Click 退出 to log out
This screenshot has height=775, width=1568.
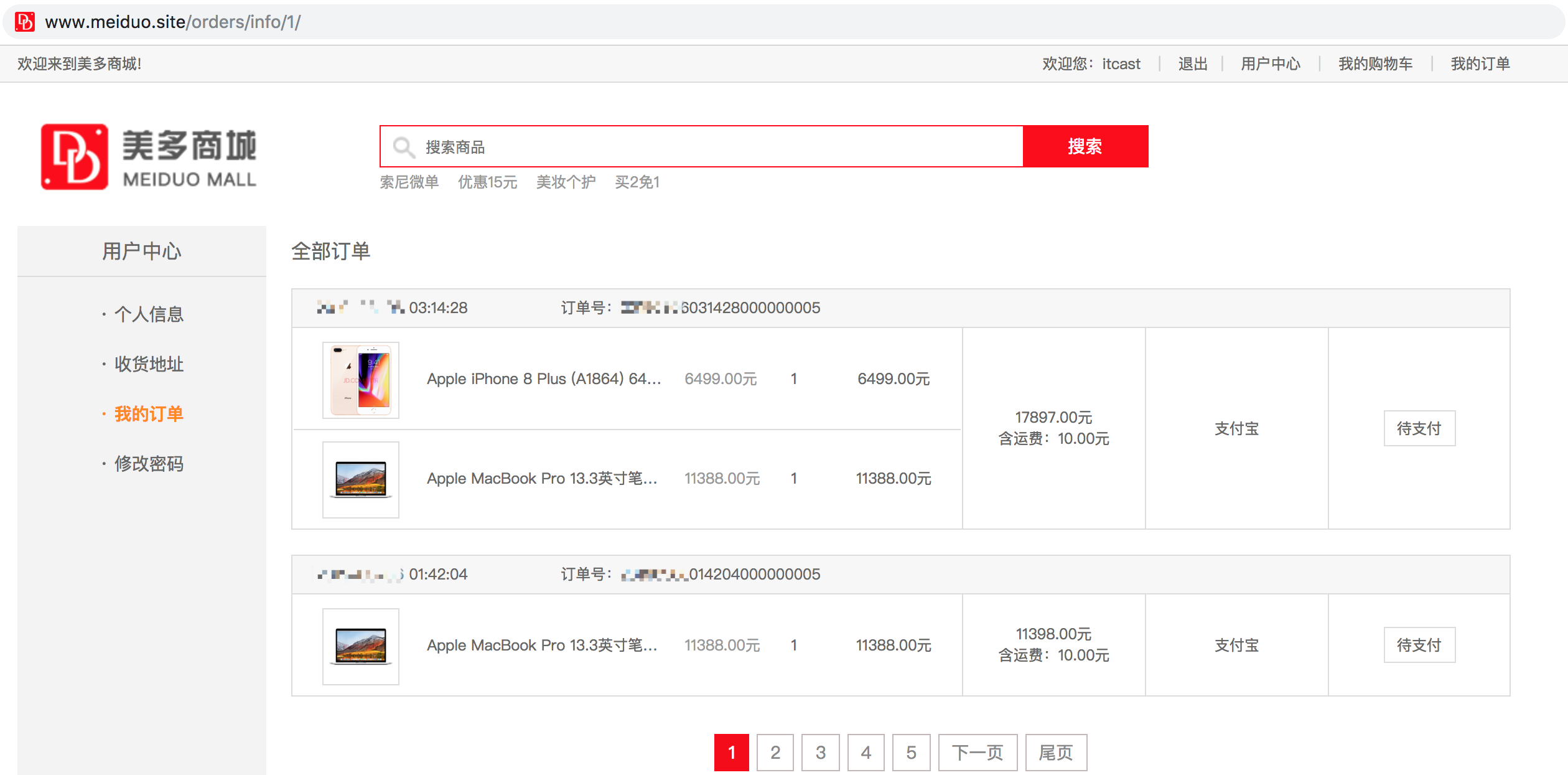(1193, 63)
